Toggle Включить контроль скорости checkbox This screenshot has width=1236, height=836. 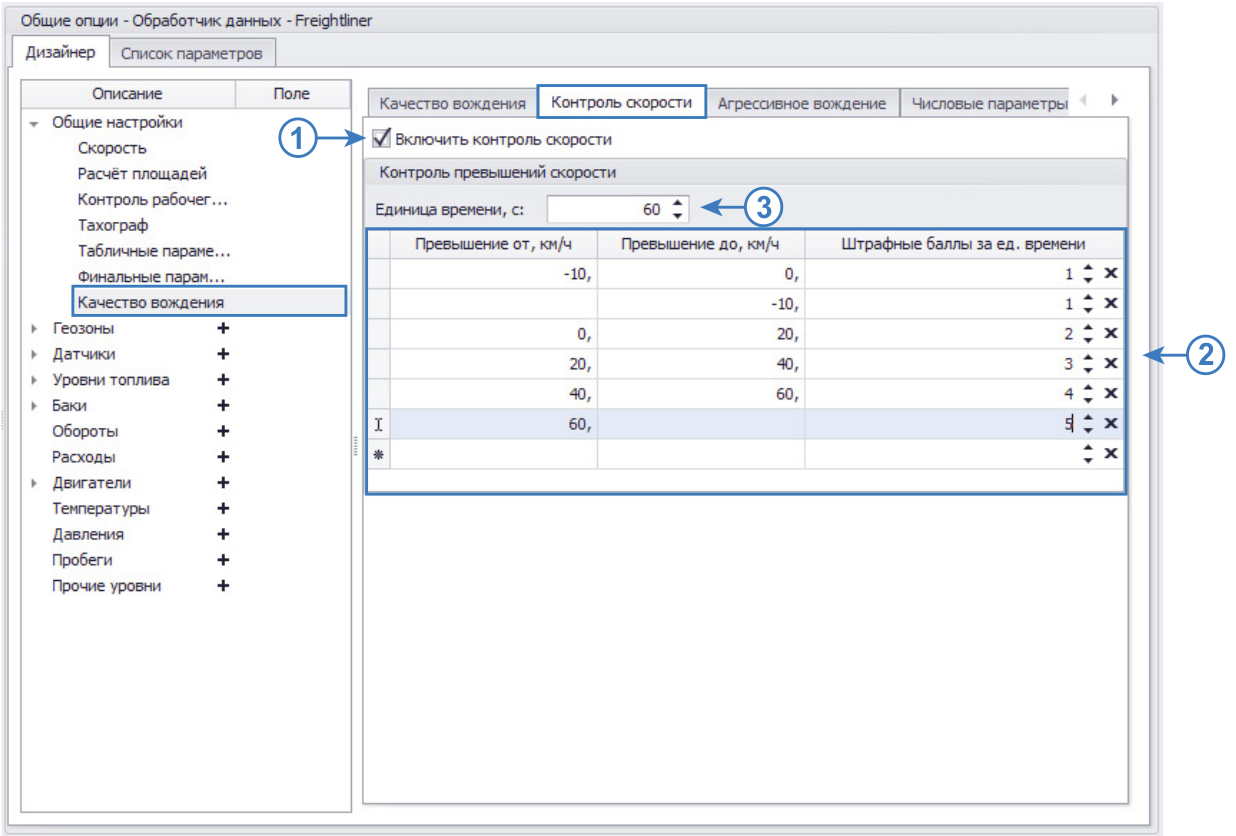tap(381, 139)
